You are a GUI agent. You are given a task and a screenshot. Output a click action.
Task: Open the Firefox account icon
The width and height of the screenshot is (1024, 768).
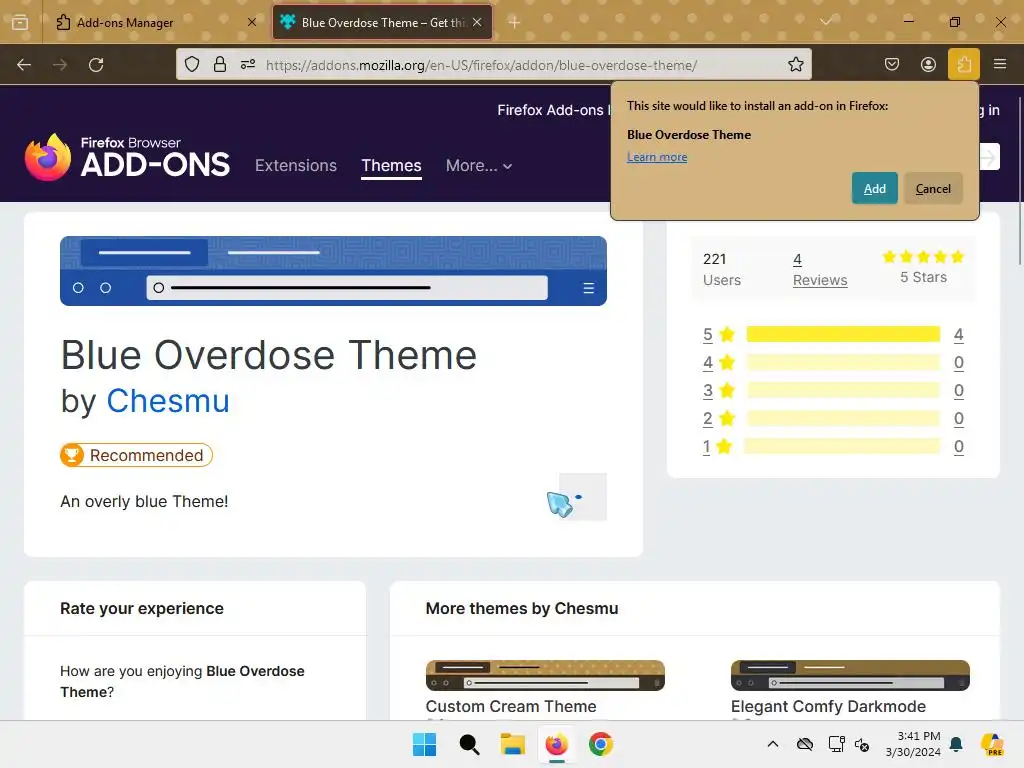[x=928, y=64]
